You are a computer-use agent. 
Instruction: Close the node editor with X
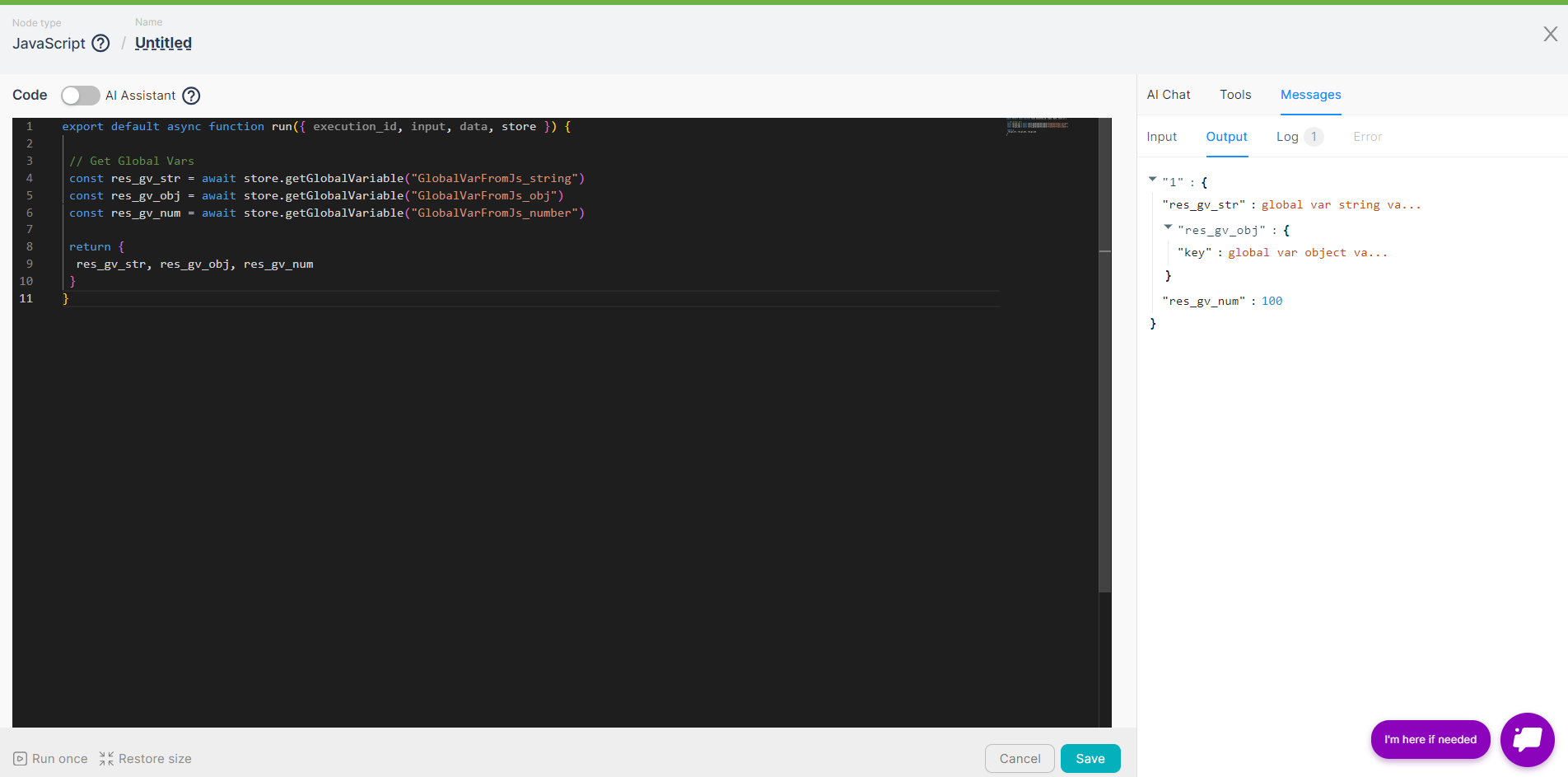click(x=1550, y=34)
